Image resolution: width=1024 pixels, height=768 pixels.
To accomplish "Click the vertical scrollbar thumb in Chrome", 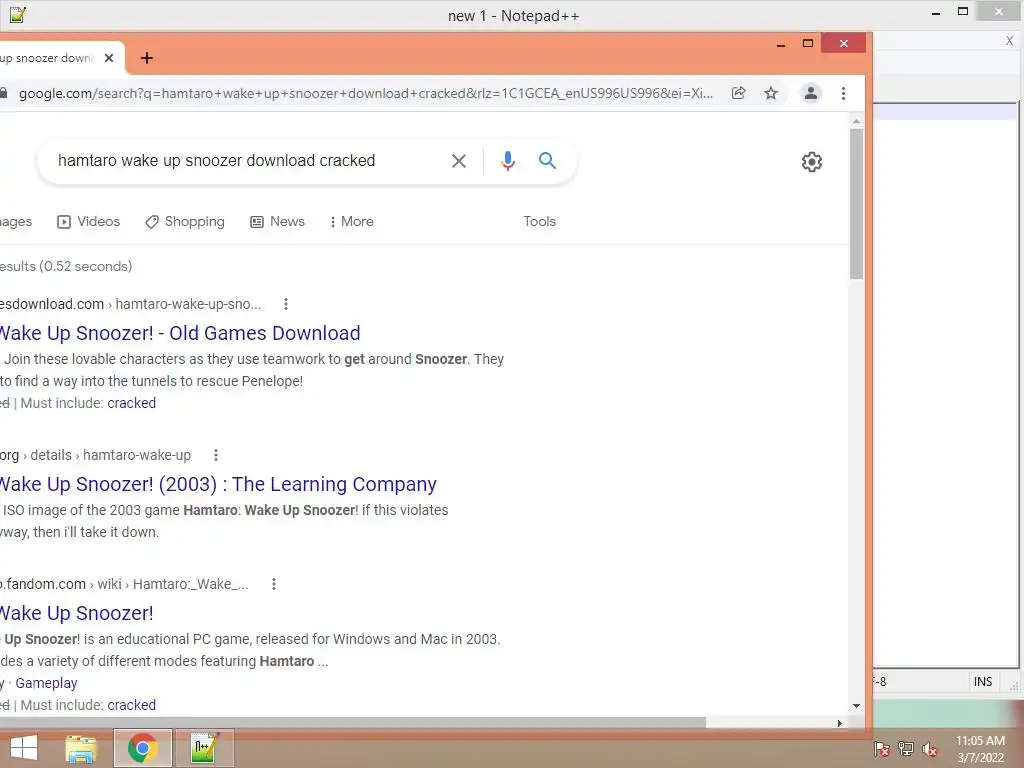I will pyautogui.click(x=856, y=204).
